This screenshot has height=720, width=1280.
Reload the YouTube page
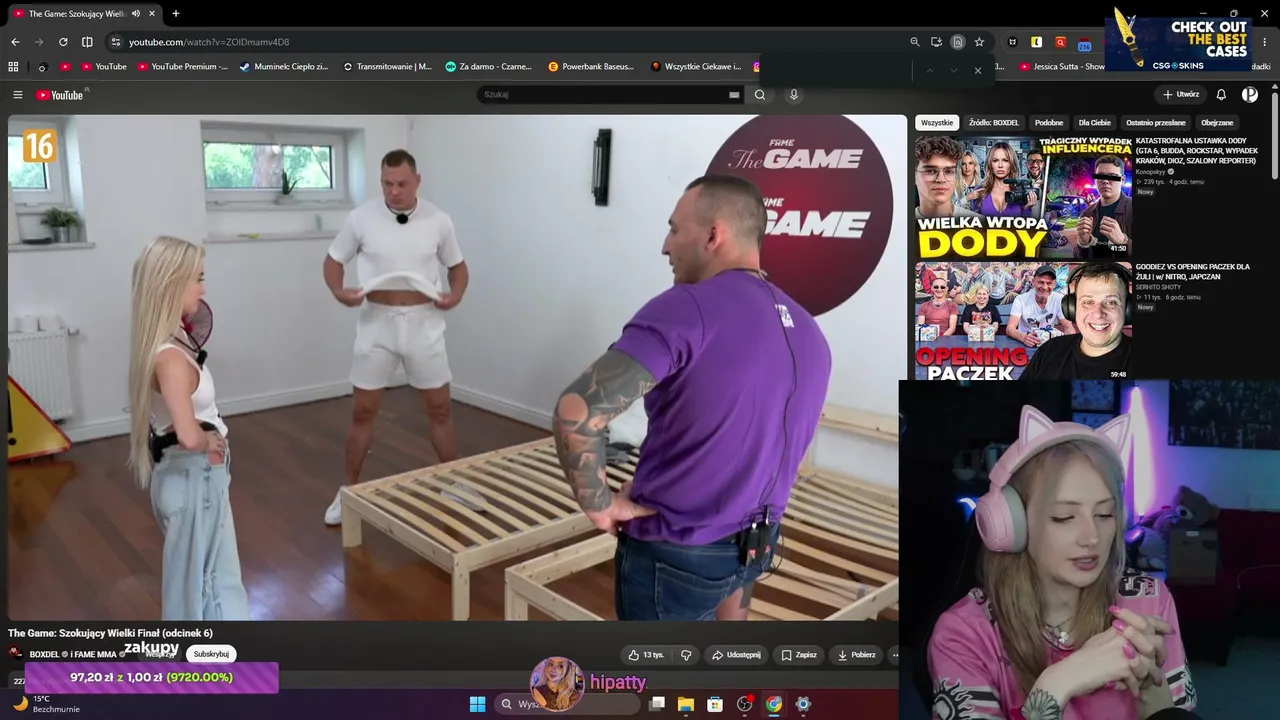coord(63,42)
